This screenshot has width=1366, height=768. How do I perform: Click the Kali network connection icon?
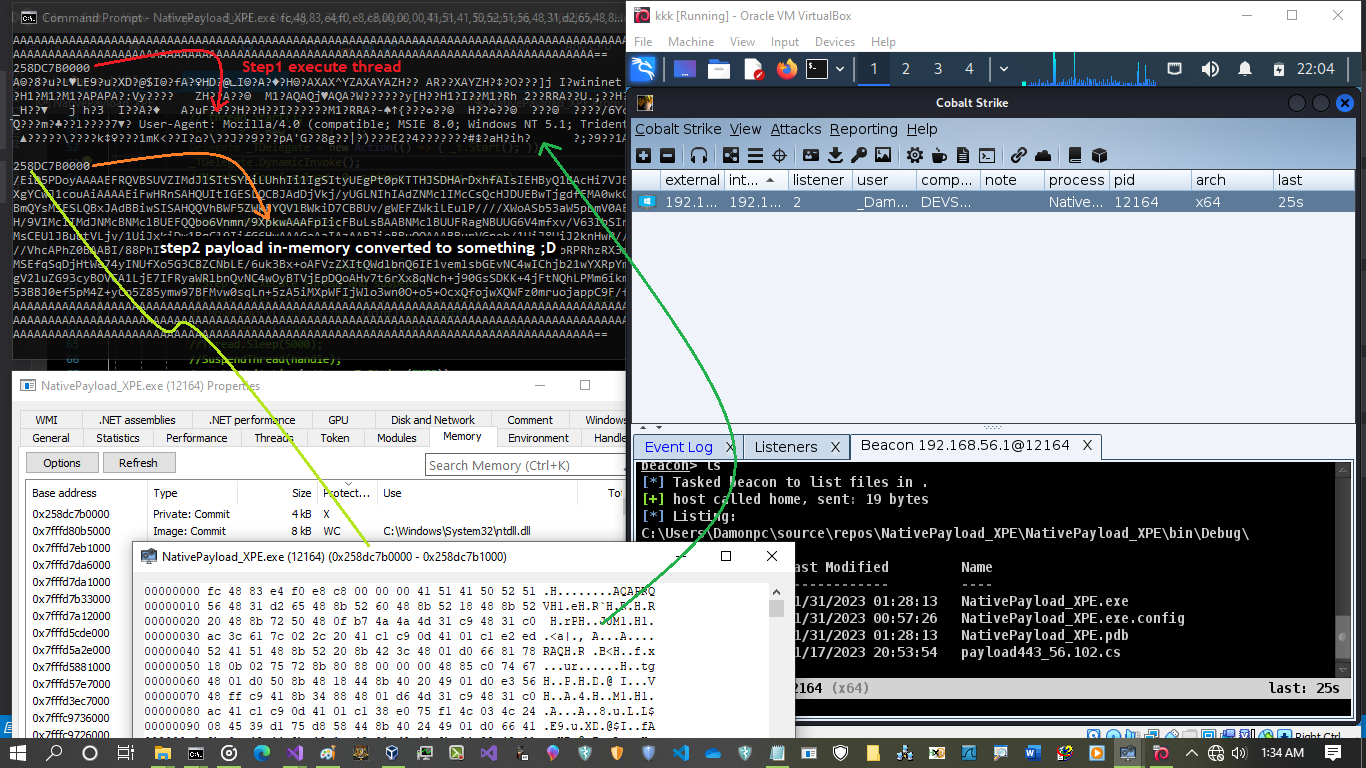pos(1175,69)
